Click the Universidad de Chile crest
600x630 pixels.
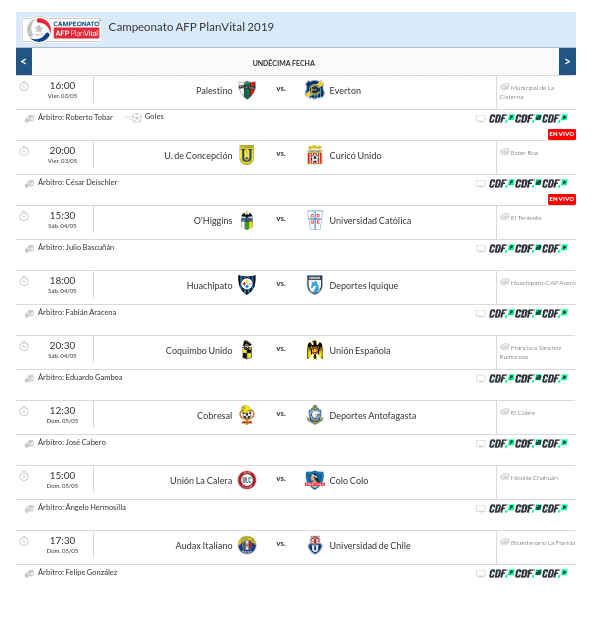315,545
